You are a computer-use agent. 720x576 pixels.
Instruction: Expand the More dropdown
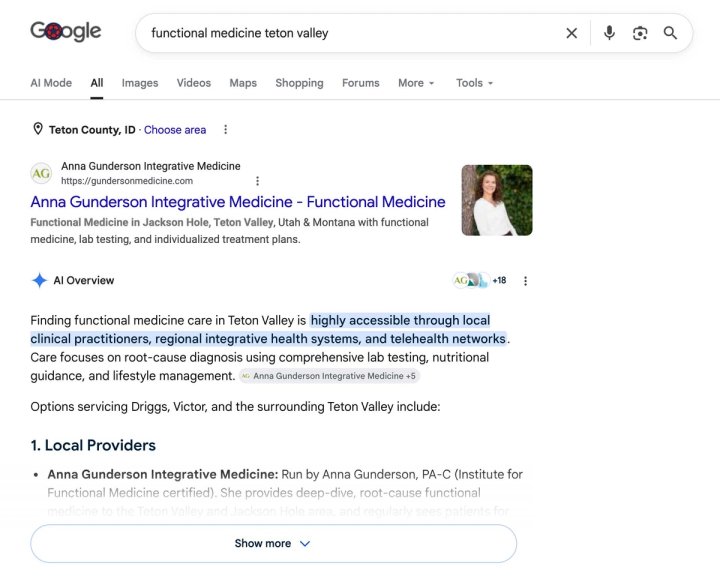coord(416,83)
